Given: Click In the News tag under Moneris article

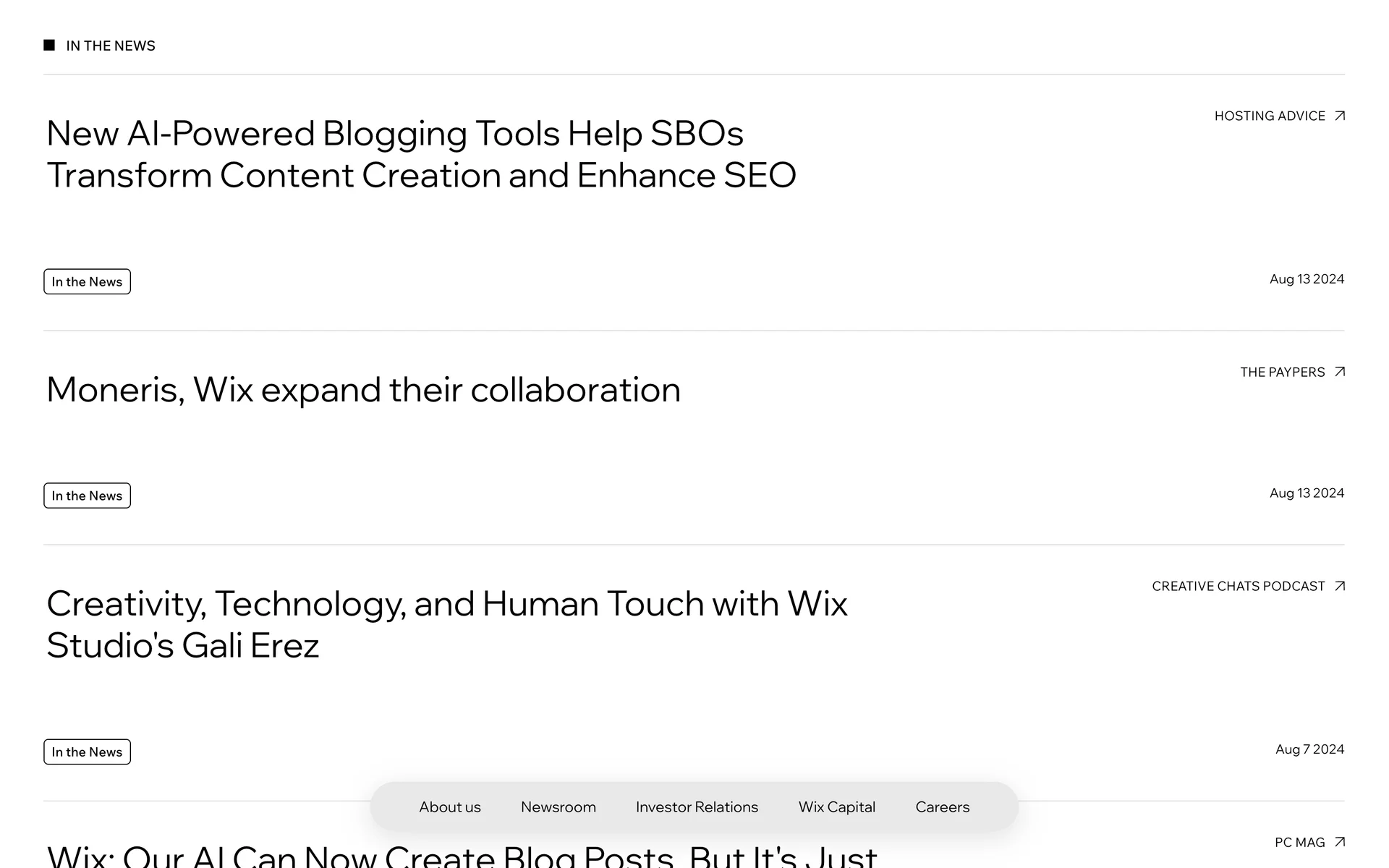Looking at the screenshot, I should click(87, 495).
